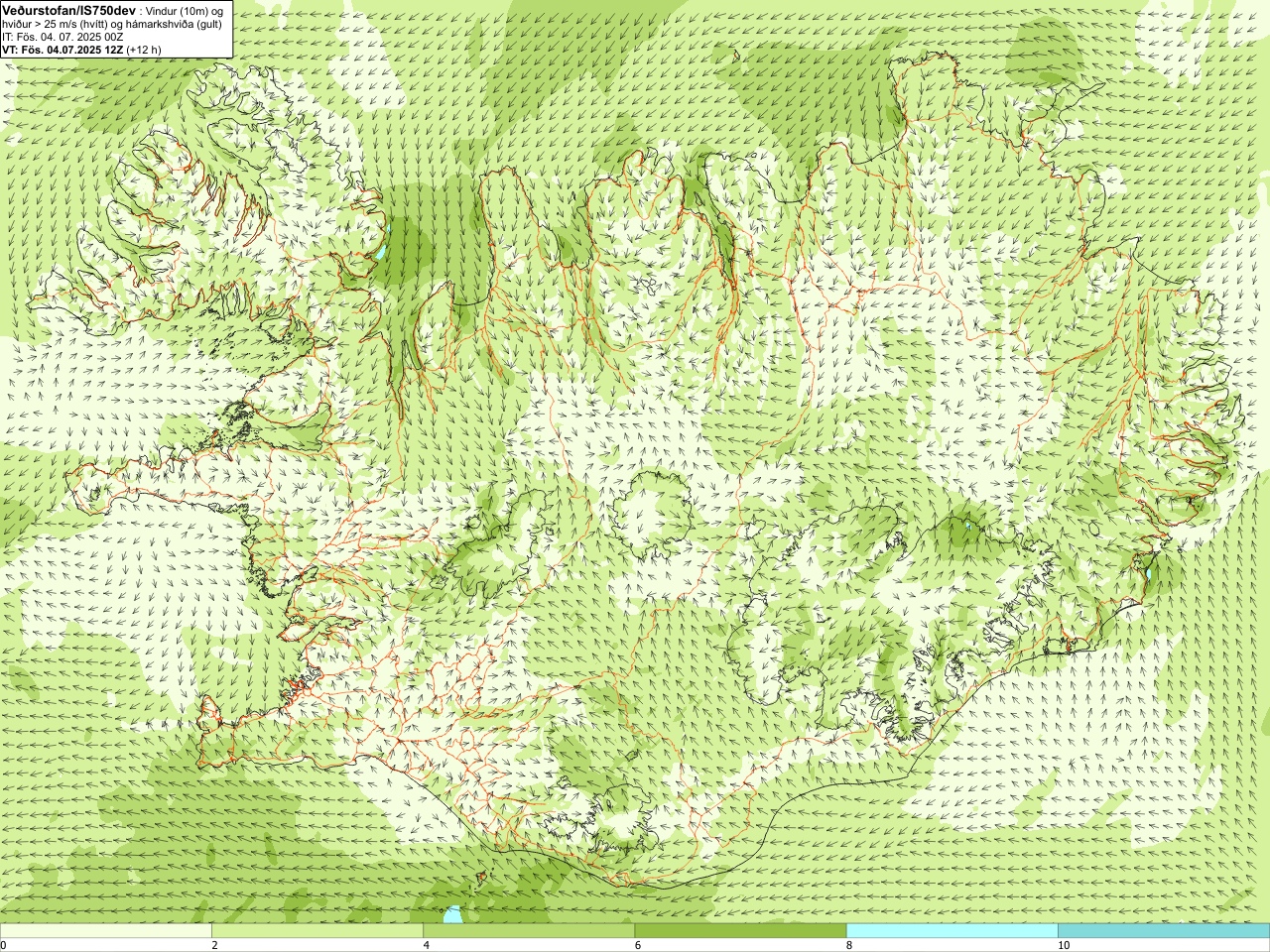This screenshot has height=952, width=1270.
Task: Click the 0–2 m/s palest legend swatch
Action: tap(106, 931)
